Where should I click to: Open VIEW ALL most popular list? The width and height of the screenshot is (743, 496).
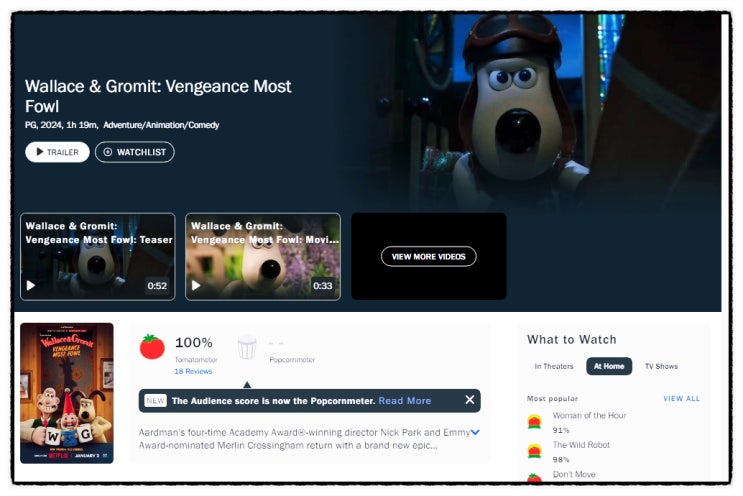(681, 399)
